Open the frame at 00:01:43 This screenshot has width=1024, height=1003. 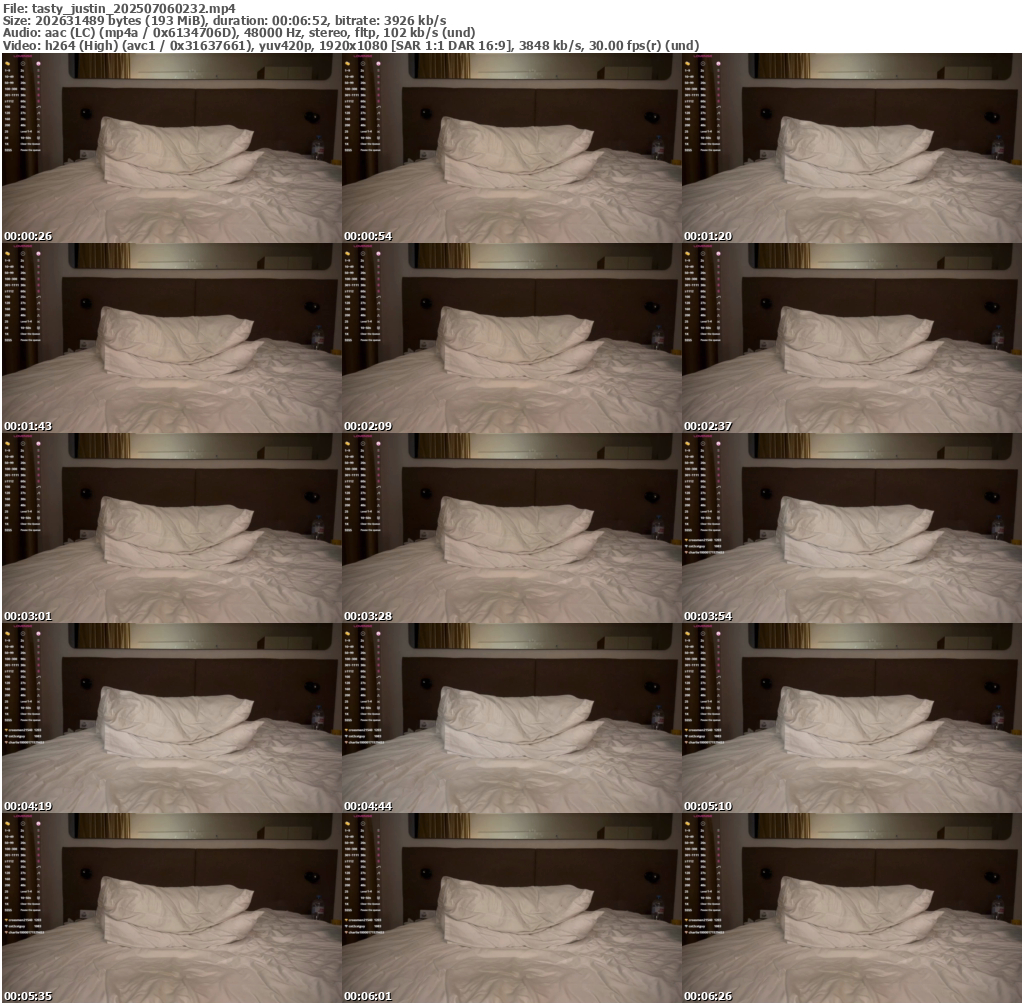[172, 338]
